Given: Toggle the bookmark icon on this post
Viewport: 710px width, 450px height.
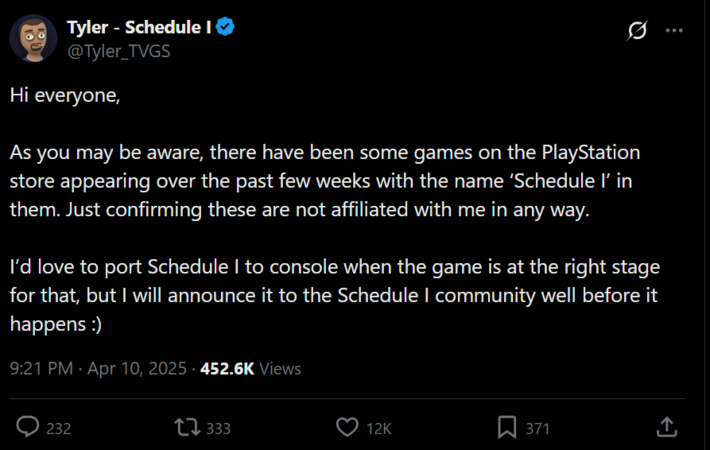Looking at the screenshot, I should (x=507, y=428).
